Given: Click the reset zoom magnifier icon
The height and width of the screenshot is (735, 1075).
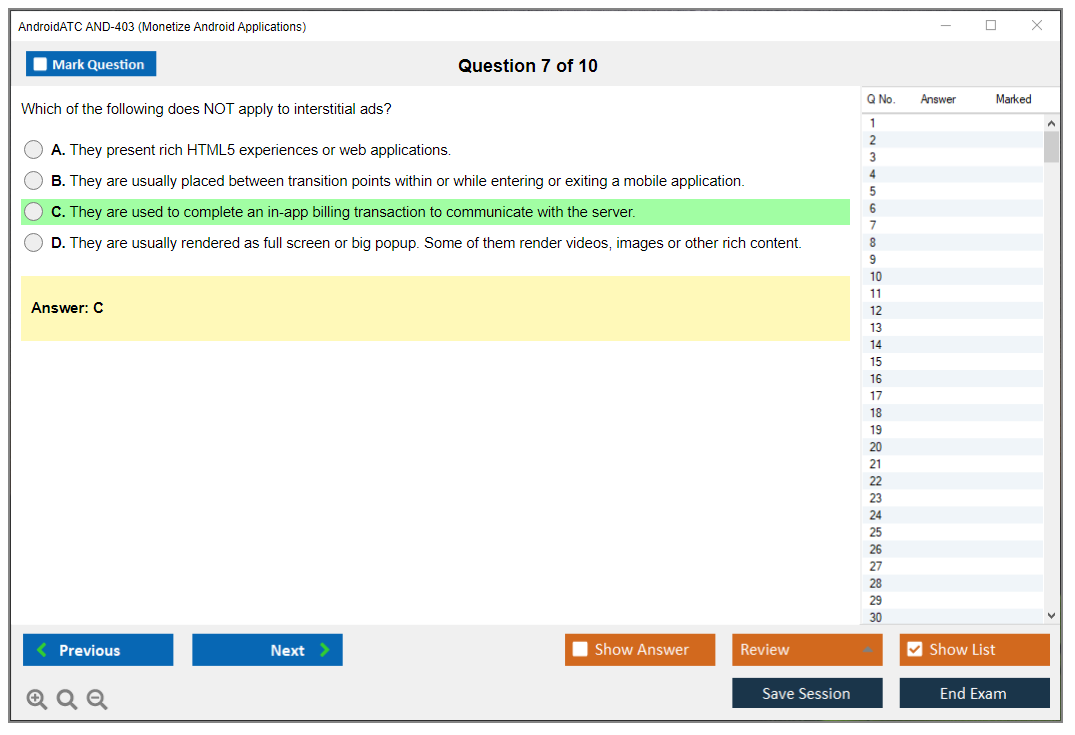Looking at the screenshot, I should 67,700.
